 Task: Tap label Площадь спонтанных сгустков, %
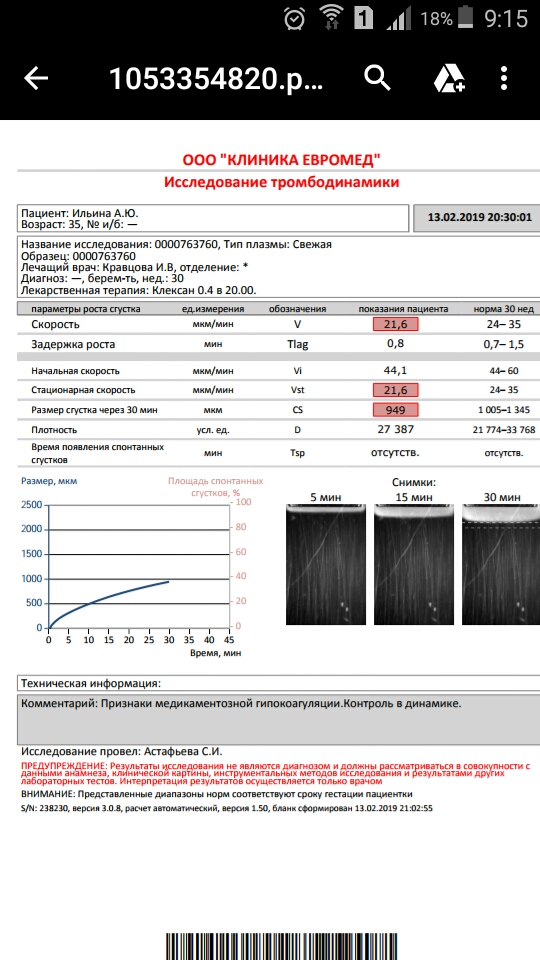216,486
